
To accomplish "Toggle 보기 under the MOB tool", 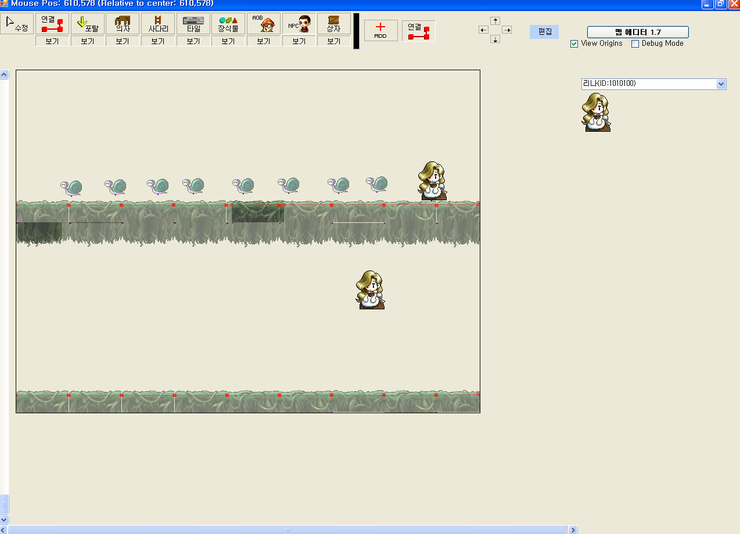I will pos(263,41).
